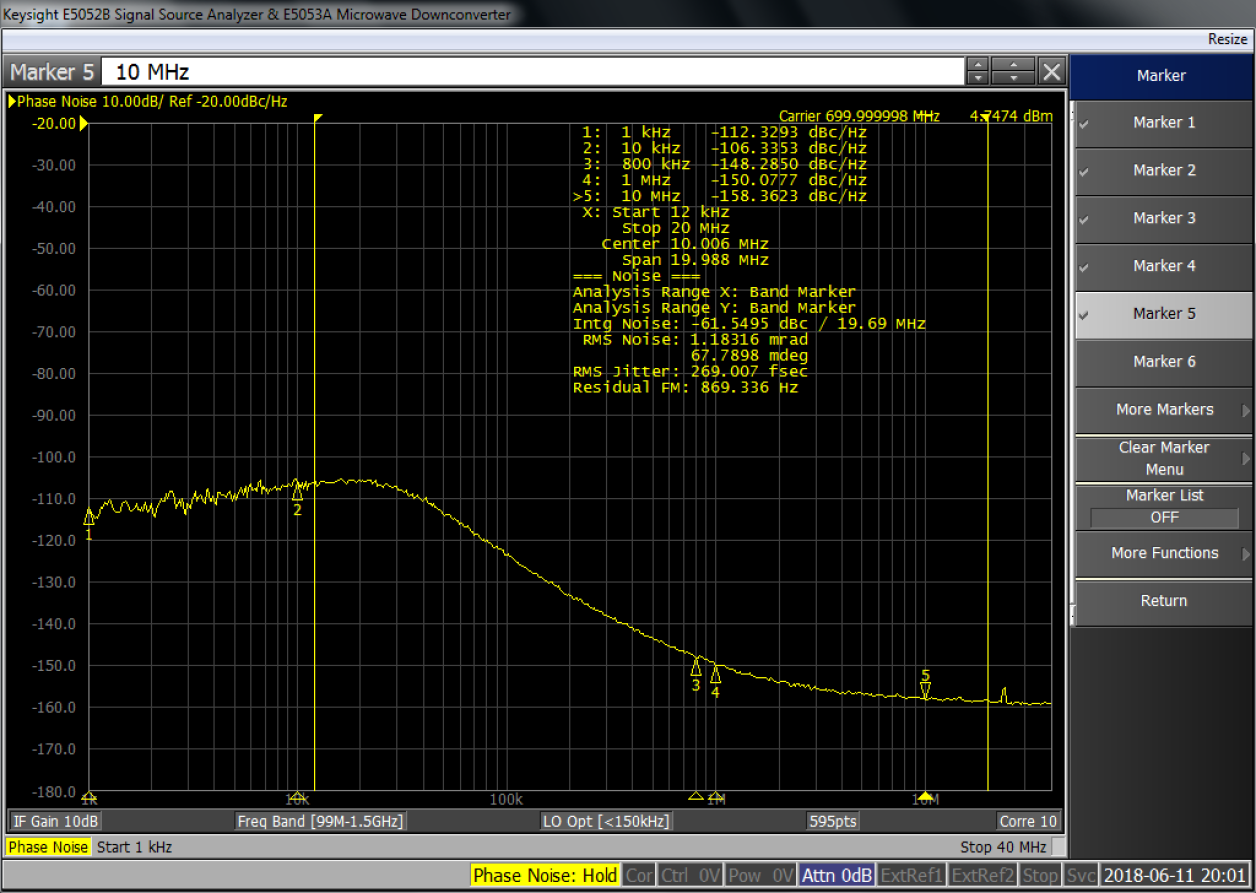Screen dimensions: 1256x893
Task: Enable Marker 6
Action: (x=1163, y=362)
